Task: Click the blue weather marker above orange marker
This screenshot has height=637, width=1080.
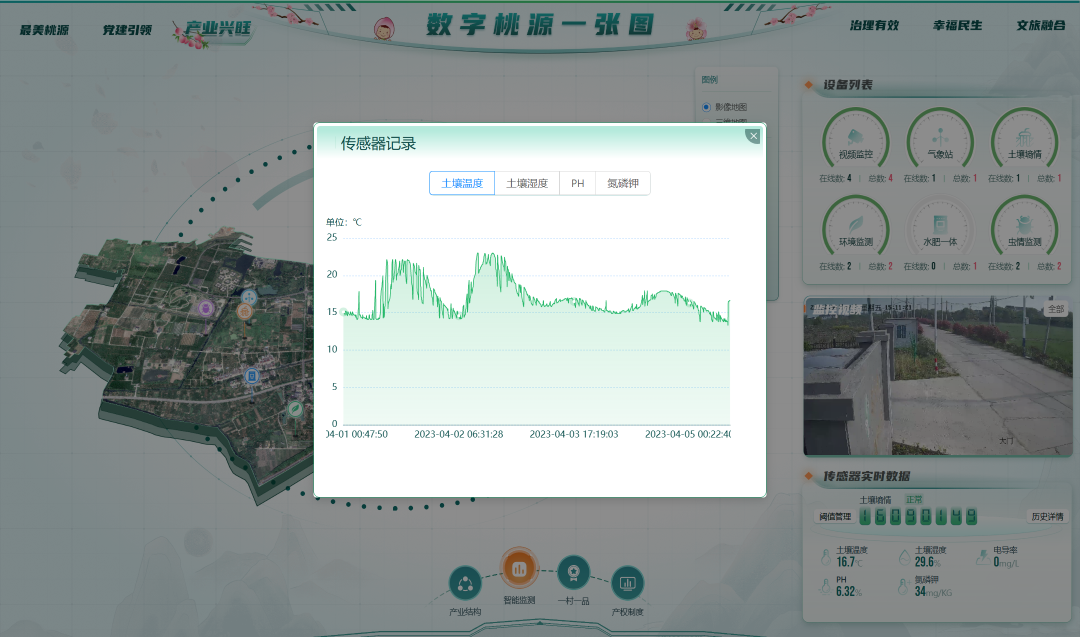Action: pyautogui.click(x=249, y=297)
